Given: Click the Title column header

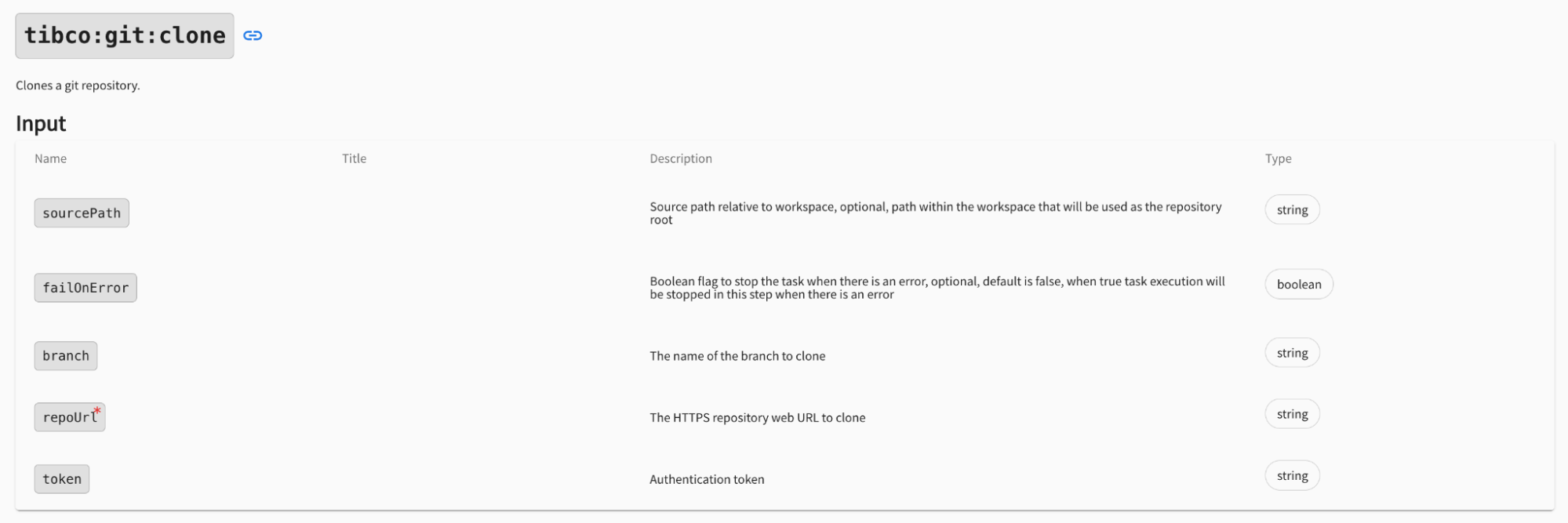Looking at the screenshot, I should tap(354, 158).
